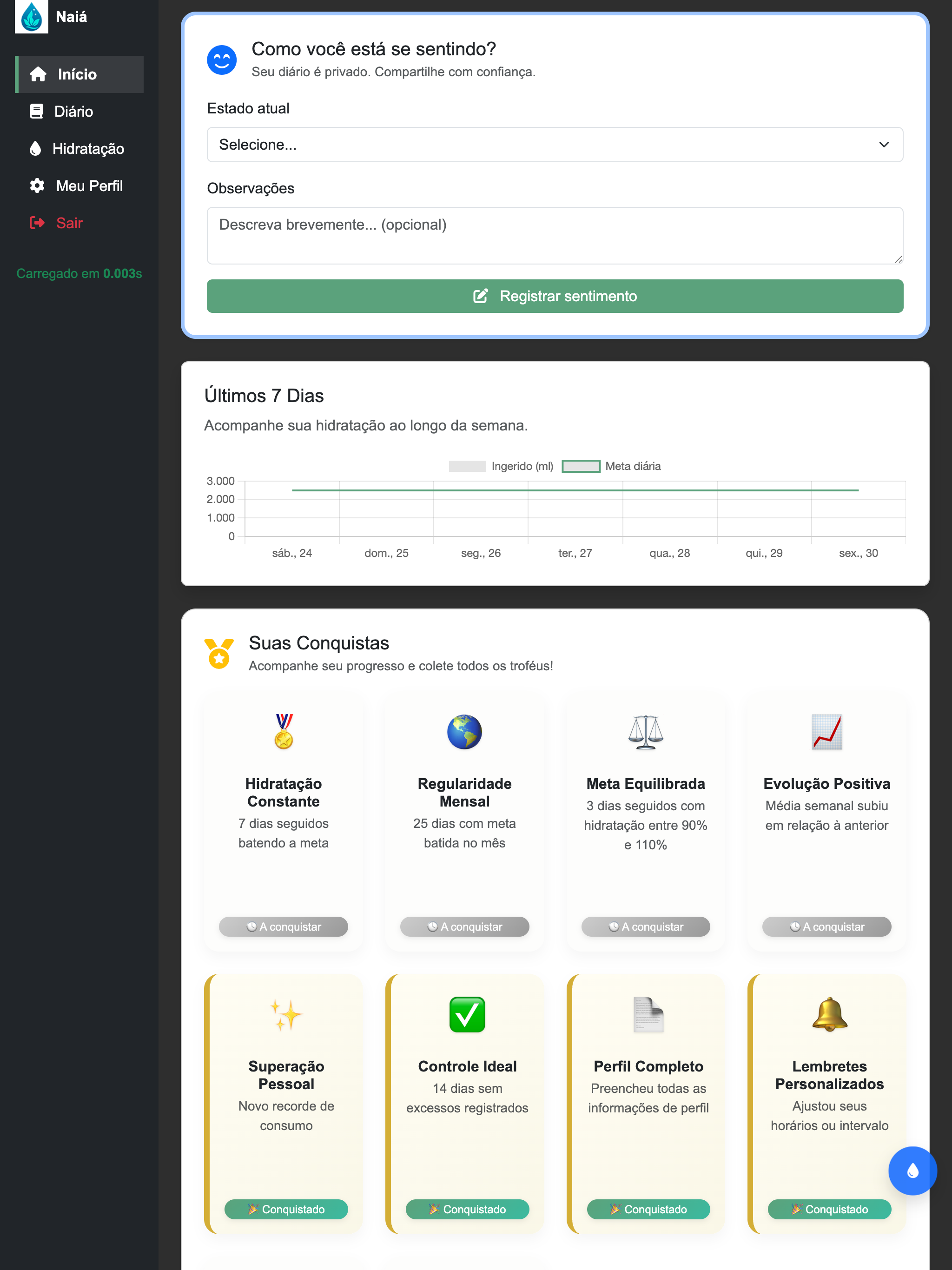
Task: Click the document icon of Perfil Completo
Action: point(649,1014)
